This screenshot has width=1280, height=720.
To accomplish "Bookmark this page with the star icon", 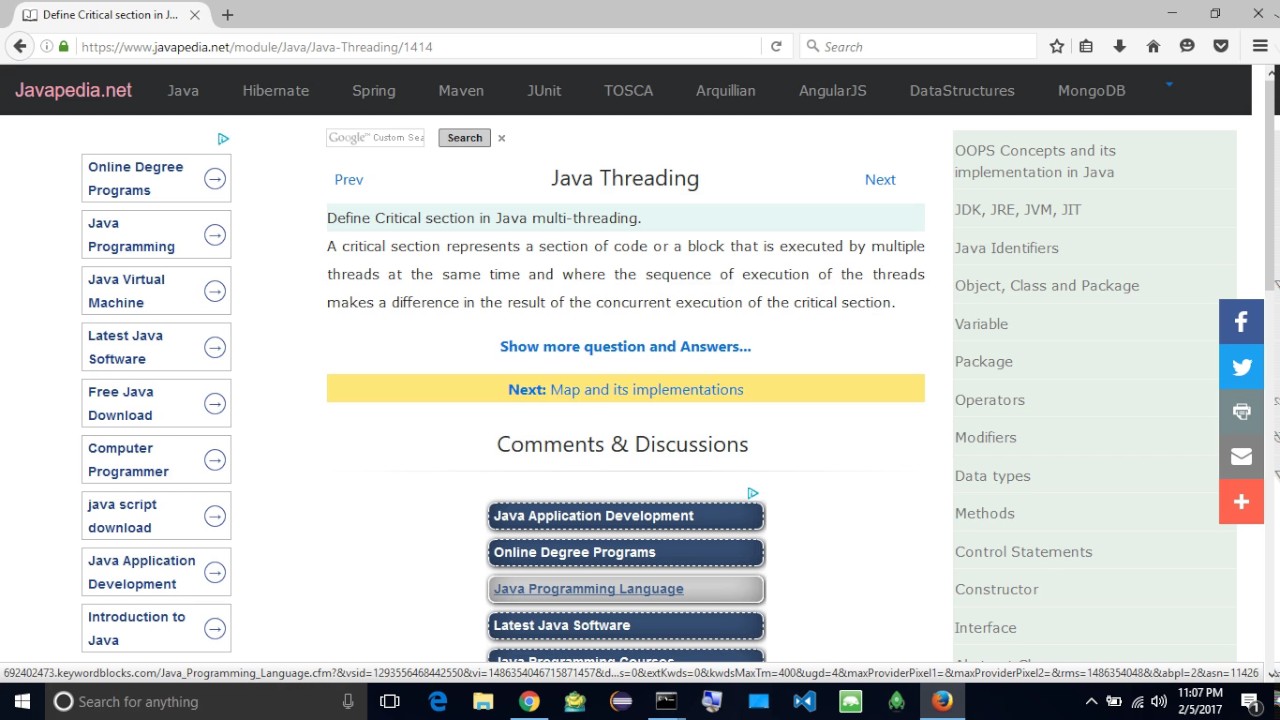I will click(x=1057, y=46).
